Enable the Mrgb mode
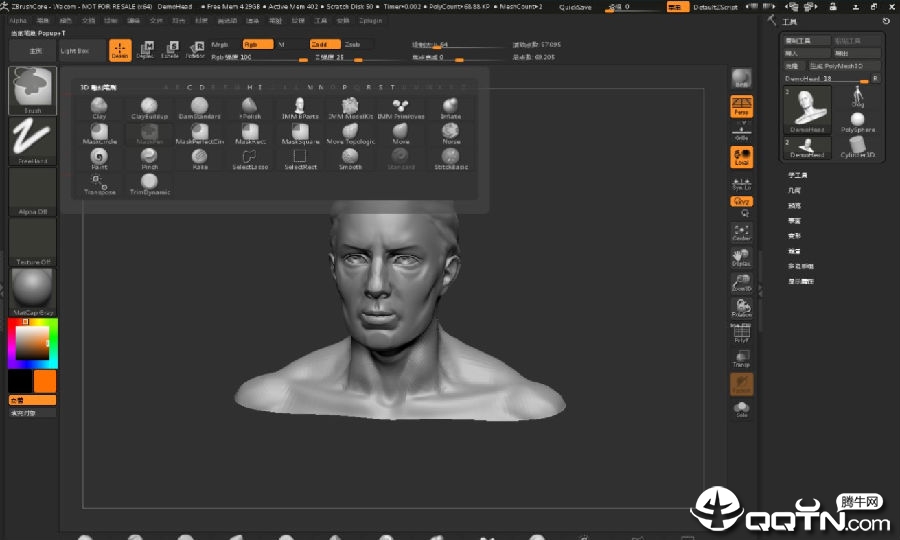 coord(224,44)
